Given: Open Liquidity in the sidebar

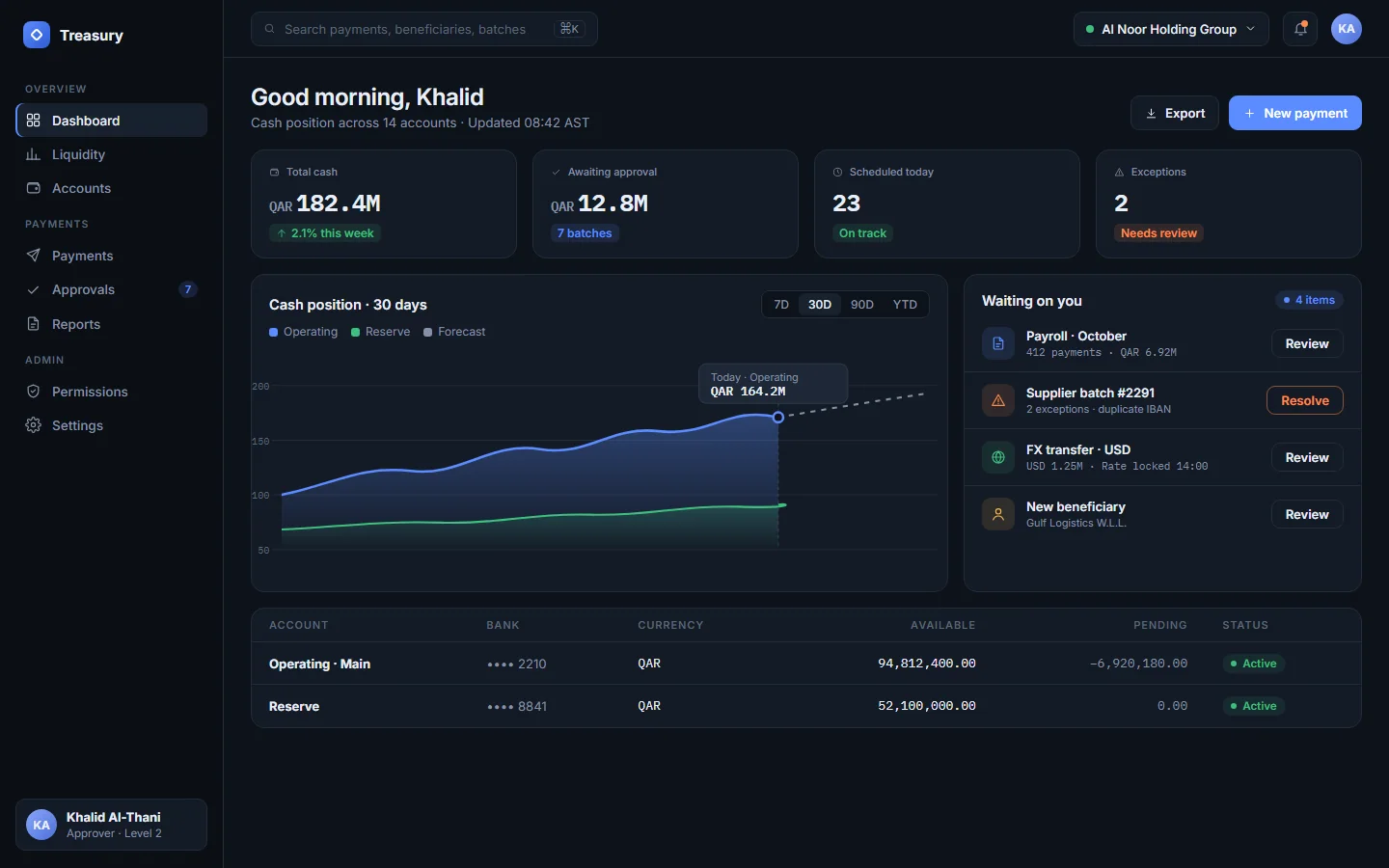Looking at the screenshot, I should click(x=112, y=154).
